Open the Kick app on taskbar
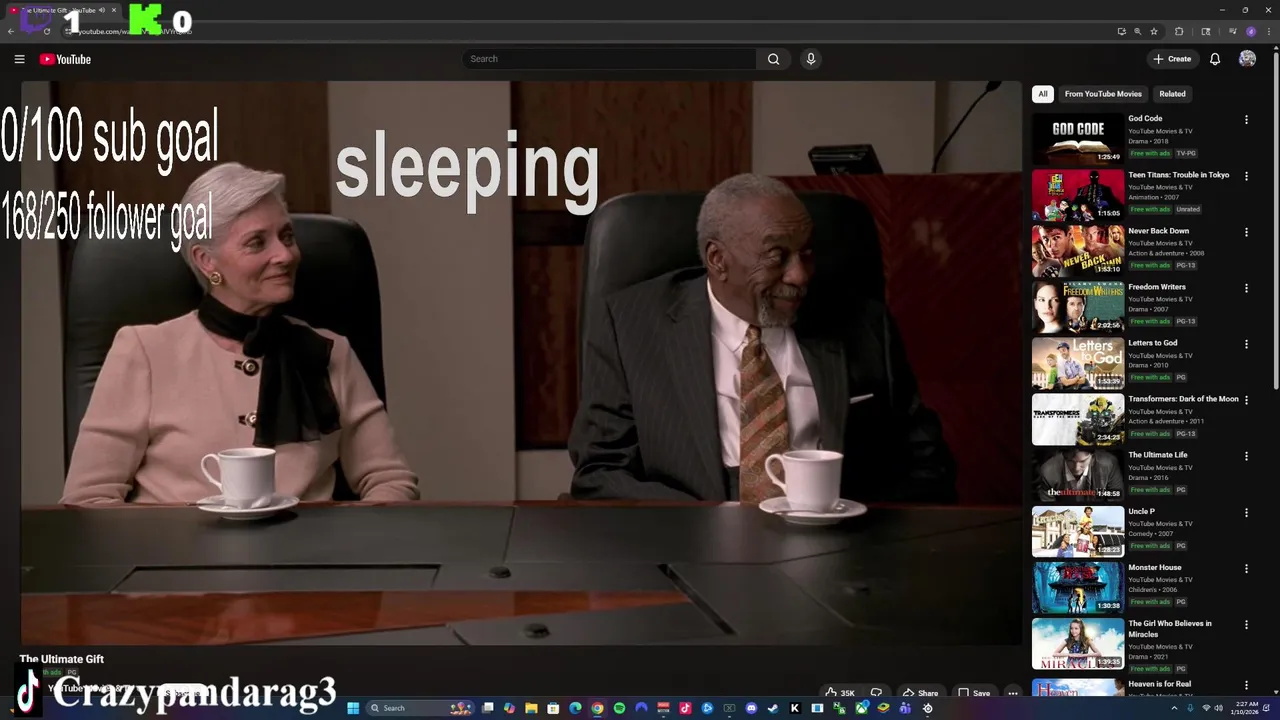This screenshot has height=720, width=1280. [x=794, y=708]
